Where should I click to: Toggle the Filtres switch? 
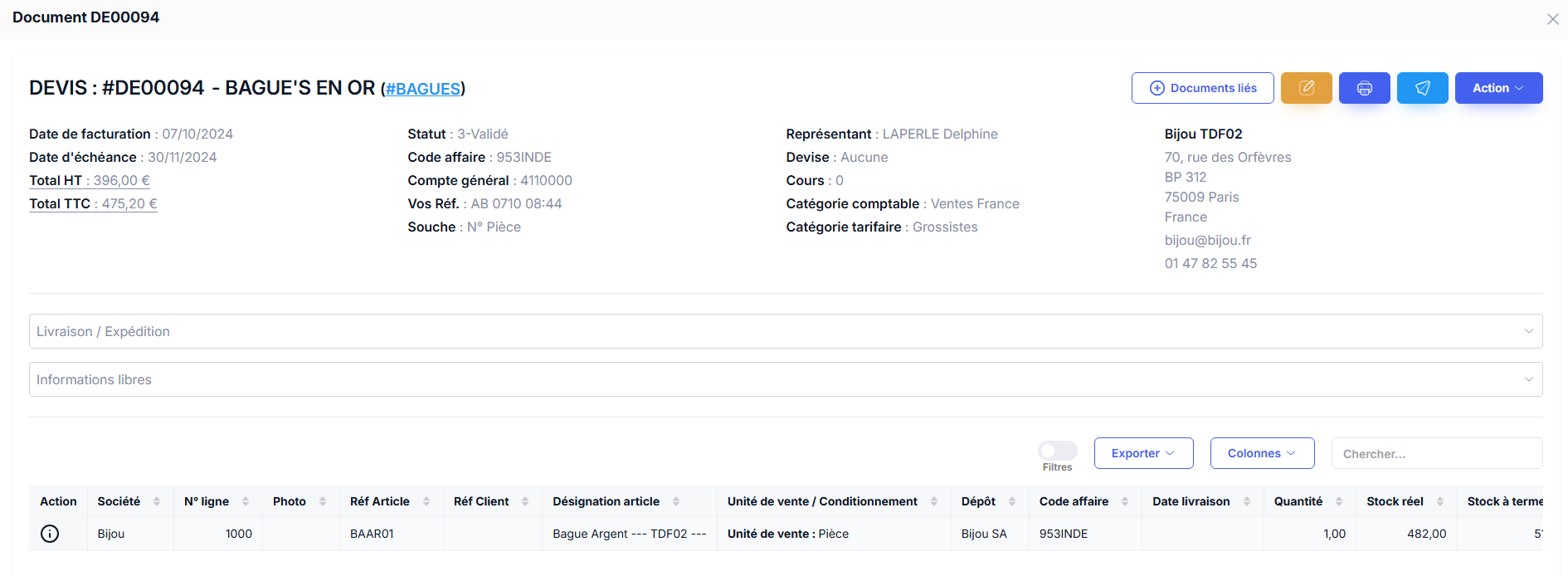1057,451
